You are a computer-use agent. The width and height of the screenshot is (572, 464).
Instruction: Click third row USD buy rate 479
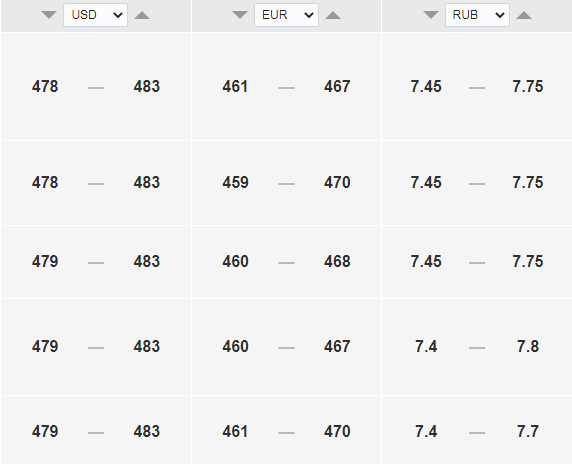tap(45, 262)
